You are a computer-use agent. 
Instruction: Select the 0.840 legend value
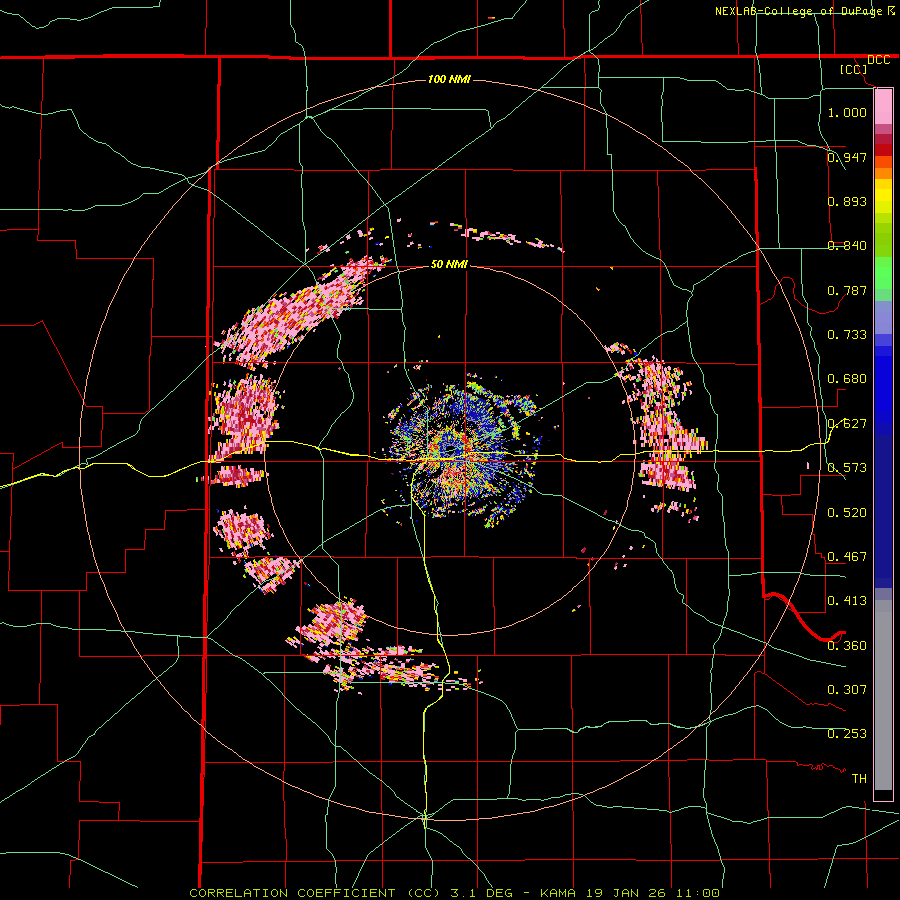click(847, 246)
